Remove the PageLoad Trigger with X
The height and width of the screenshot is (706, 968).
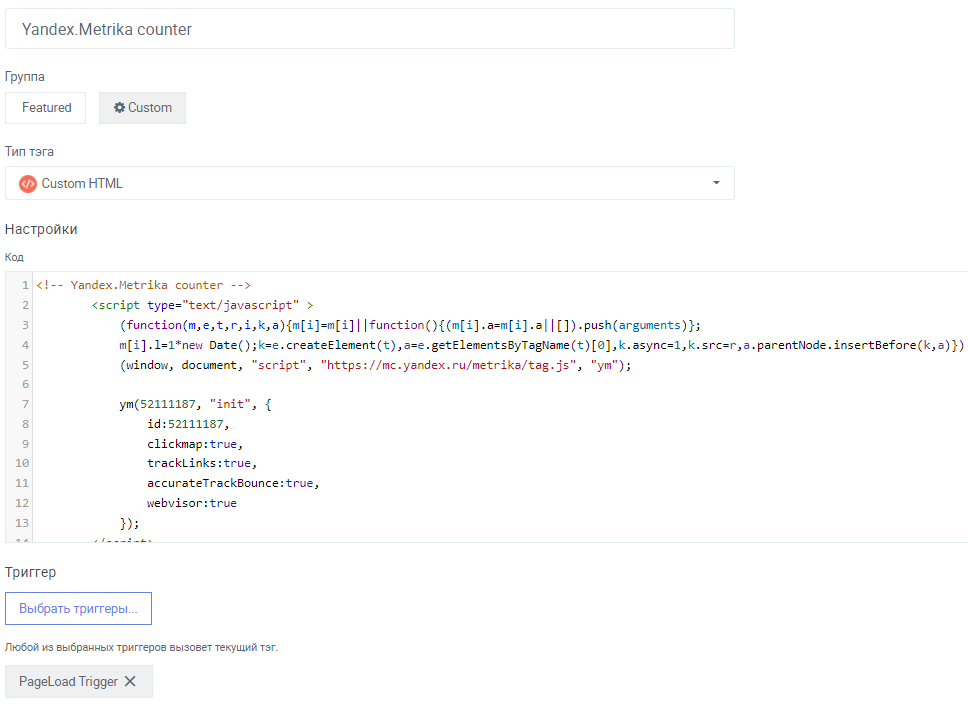(x=130, y=681)
